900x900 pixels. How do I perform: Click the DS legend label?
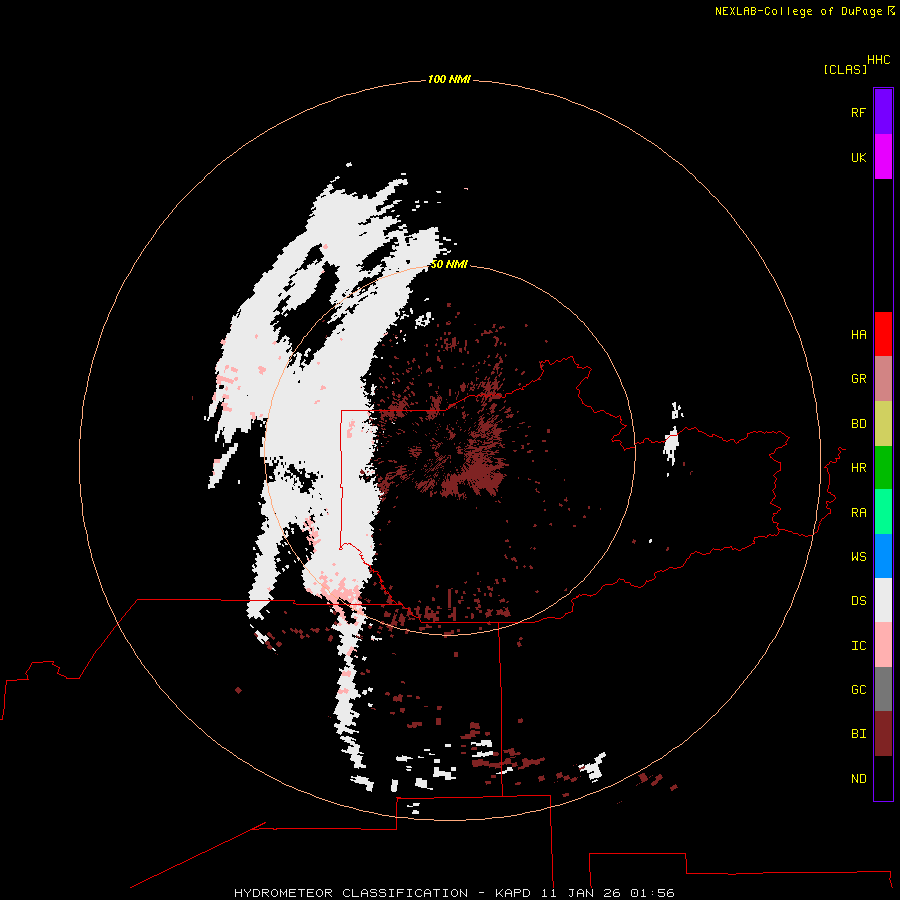[x=858, y=601]
